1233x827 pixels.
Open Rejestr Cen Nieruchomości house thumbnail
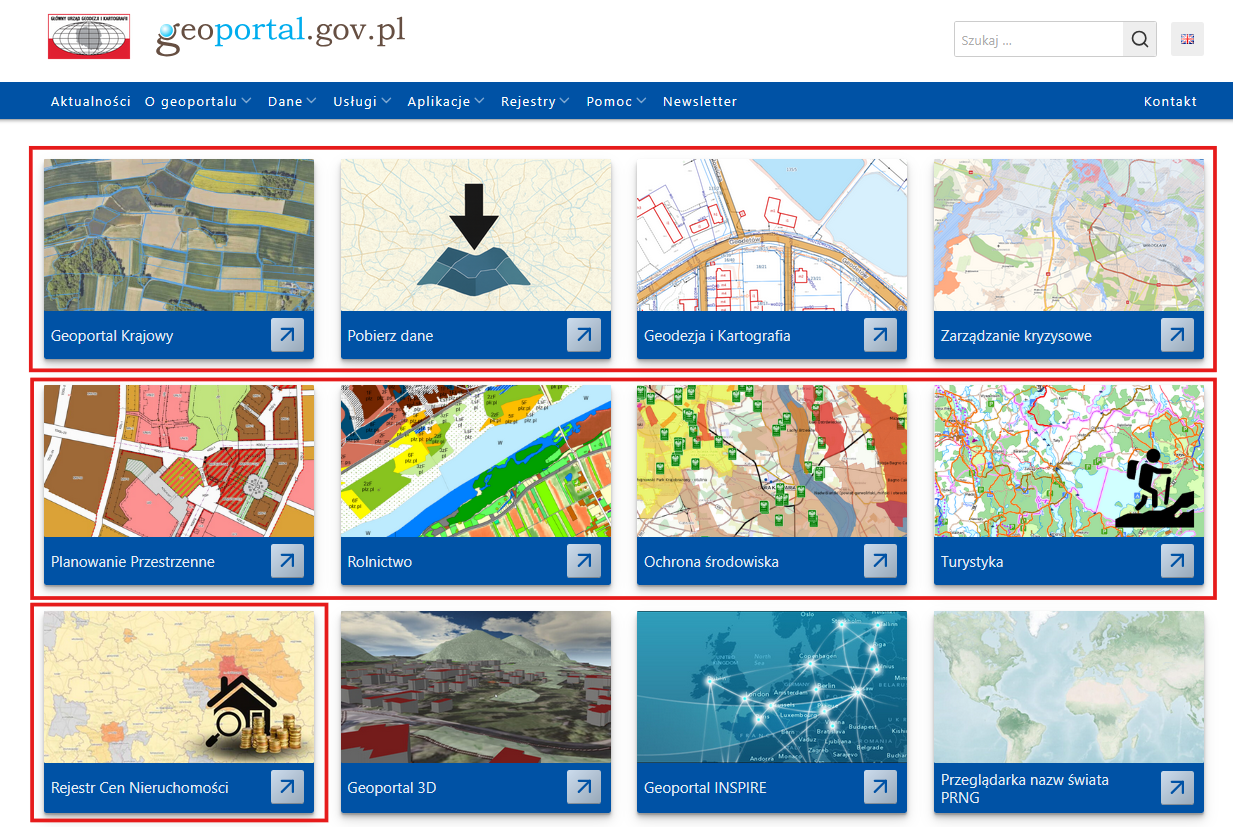tap(179, 687)
